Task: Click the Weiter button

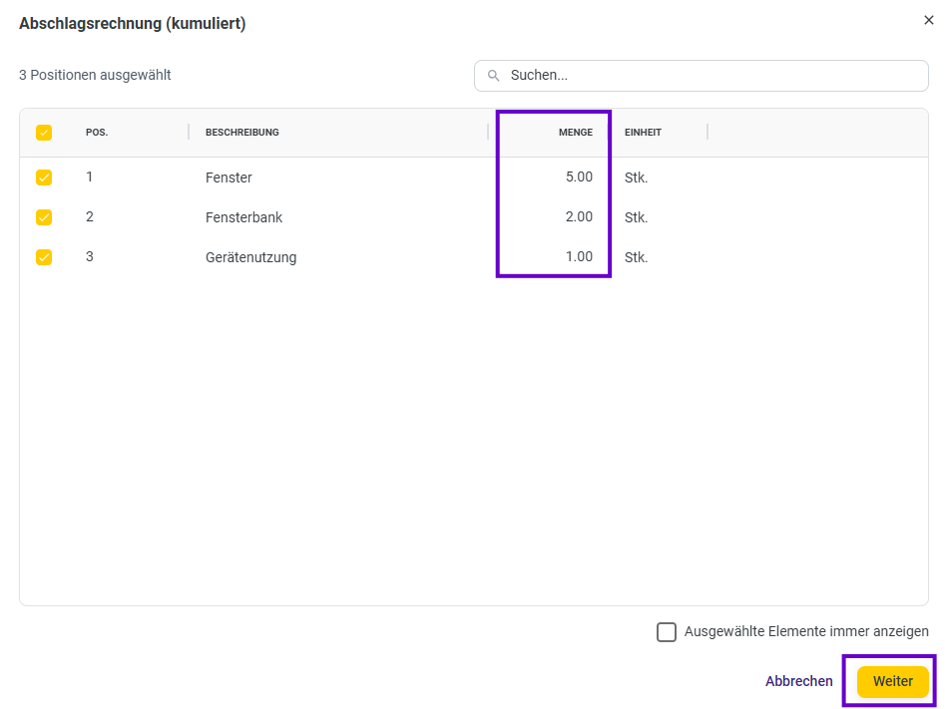Action: tap(893, 681)
